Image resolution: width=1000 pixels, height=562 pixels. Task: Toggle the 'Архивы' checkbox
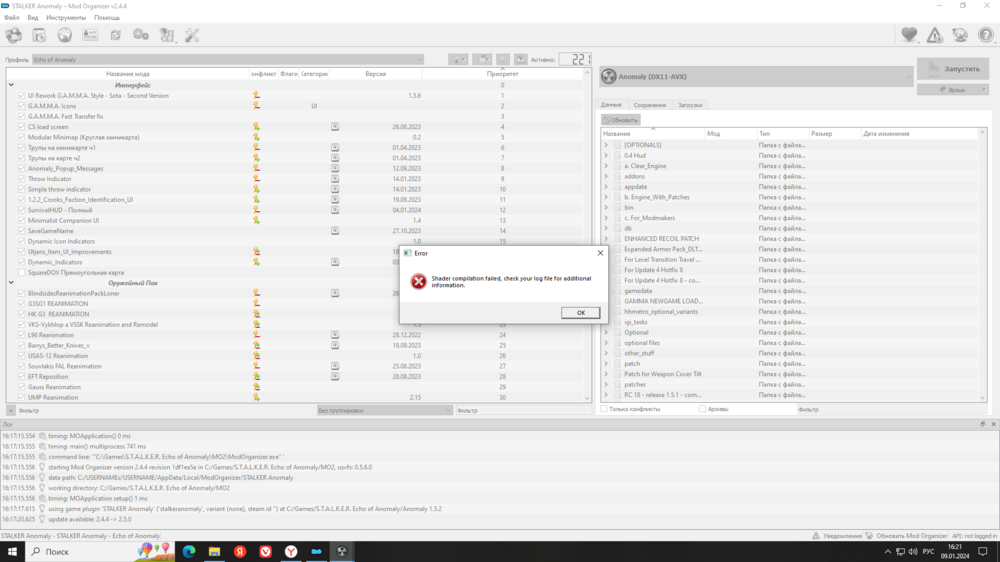702,409
